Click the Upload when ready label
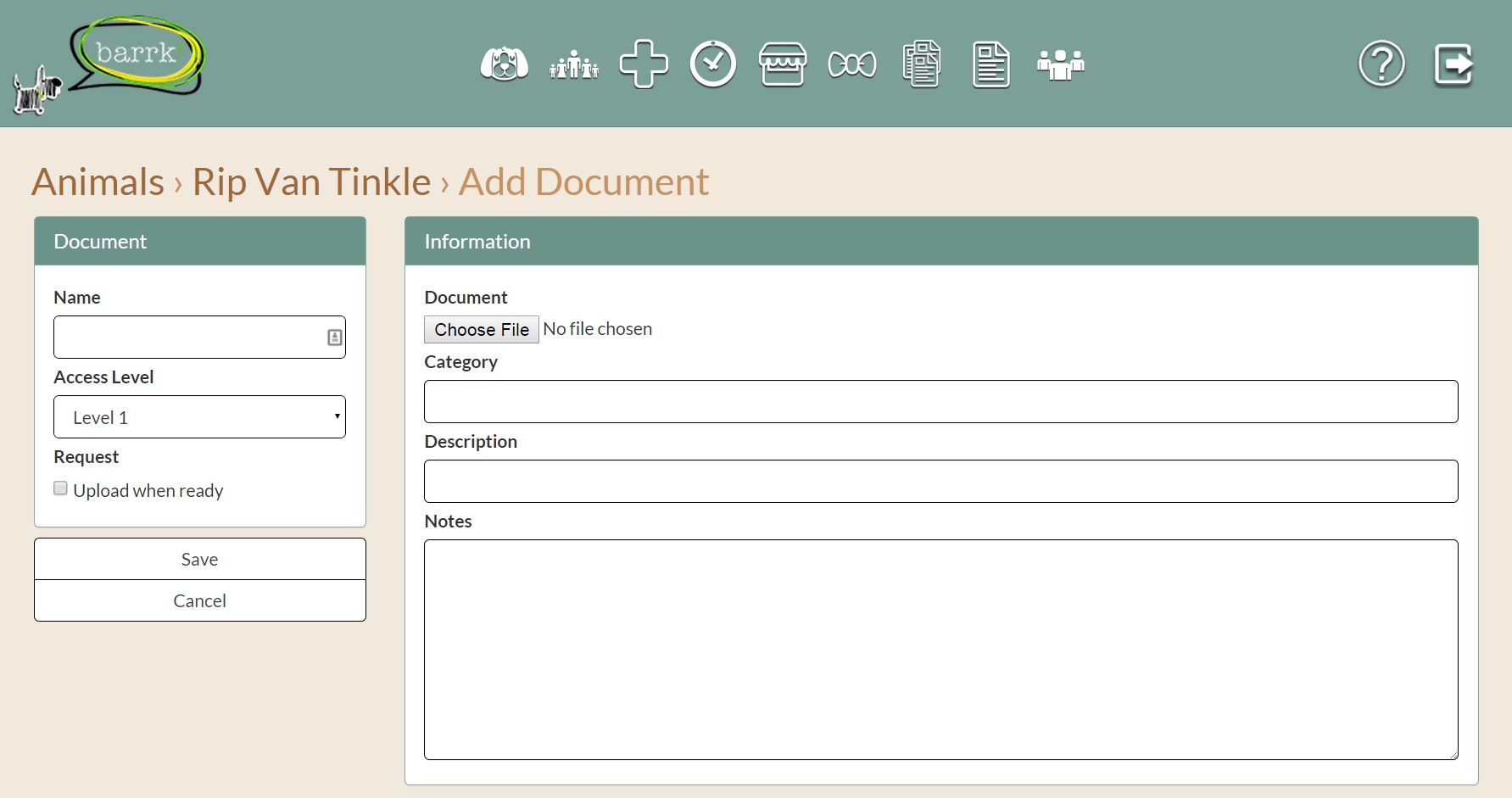This screenshot has height=798, width=1512. coord(148,491)
